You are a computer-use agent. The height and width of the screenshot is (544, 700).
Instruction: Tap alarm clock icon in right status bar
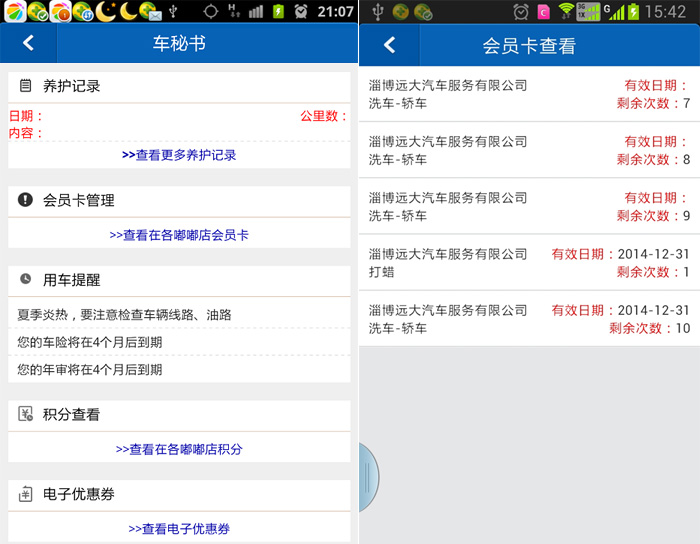pyautogui.click(x=521, y=12)
